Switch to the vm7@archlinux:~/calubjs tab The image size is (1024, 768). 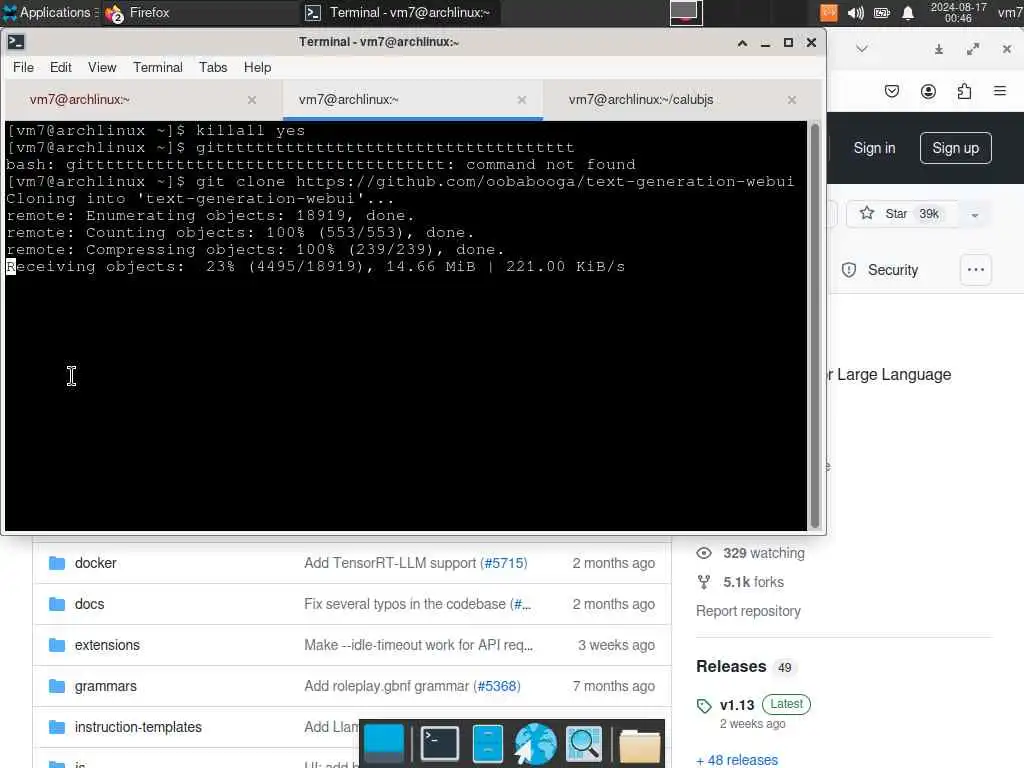tap(681, 100)
